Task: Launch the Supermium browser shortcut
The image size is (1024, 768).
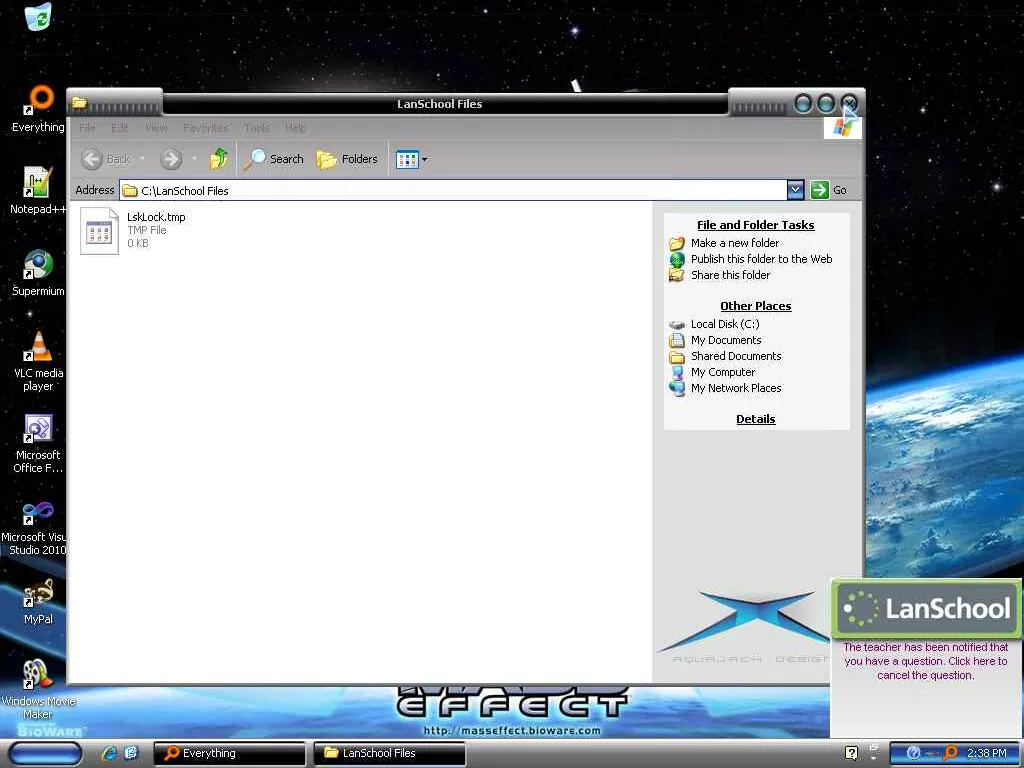Action: [38, 273]
